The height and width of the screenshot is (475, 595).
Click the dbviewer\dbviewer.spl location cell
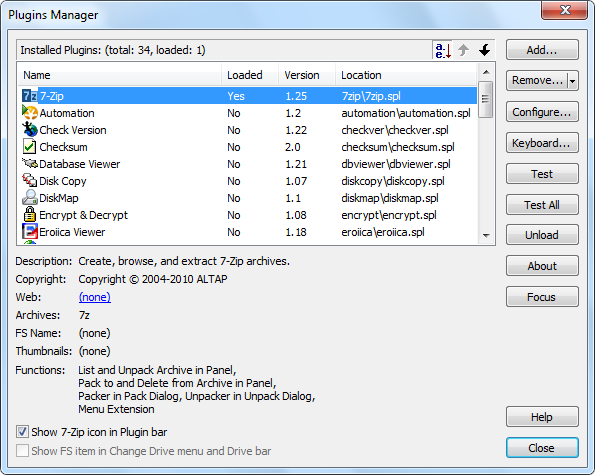coord(396,164)
